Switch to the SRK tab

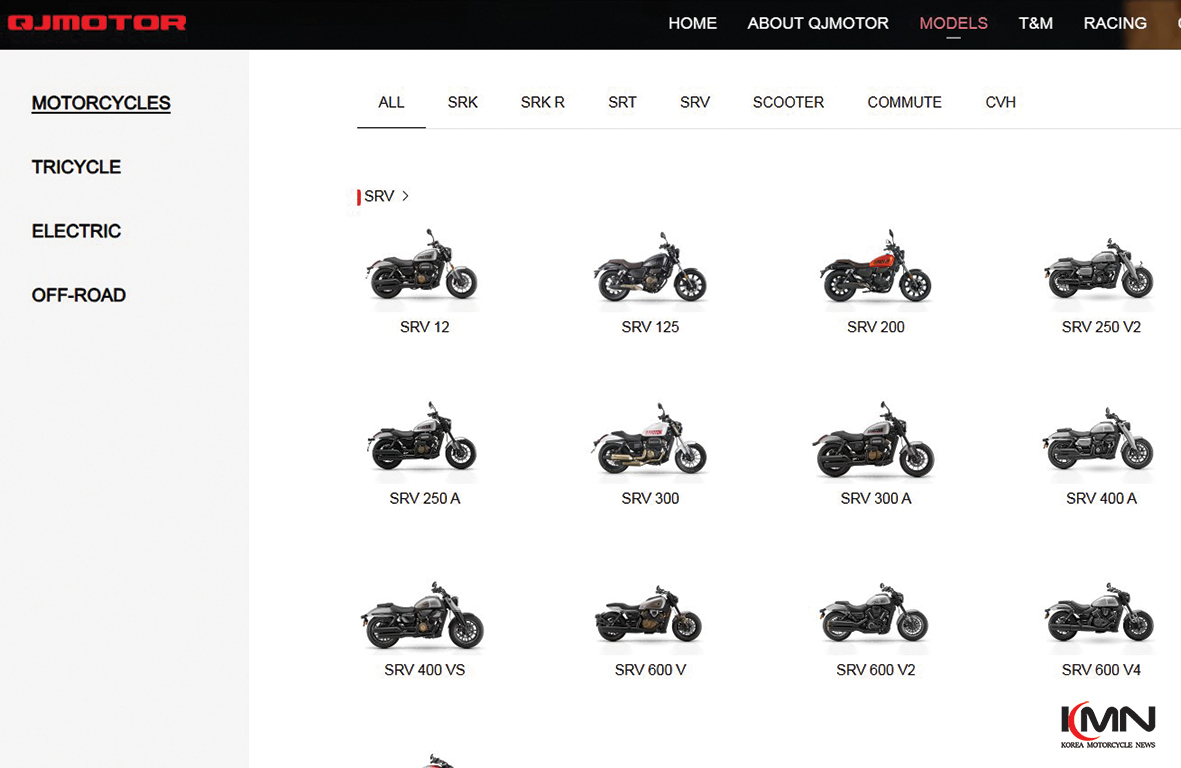pos(462,102)
